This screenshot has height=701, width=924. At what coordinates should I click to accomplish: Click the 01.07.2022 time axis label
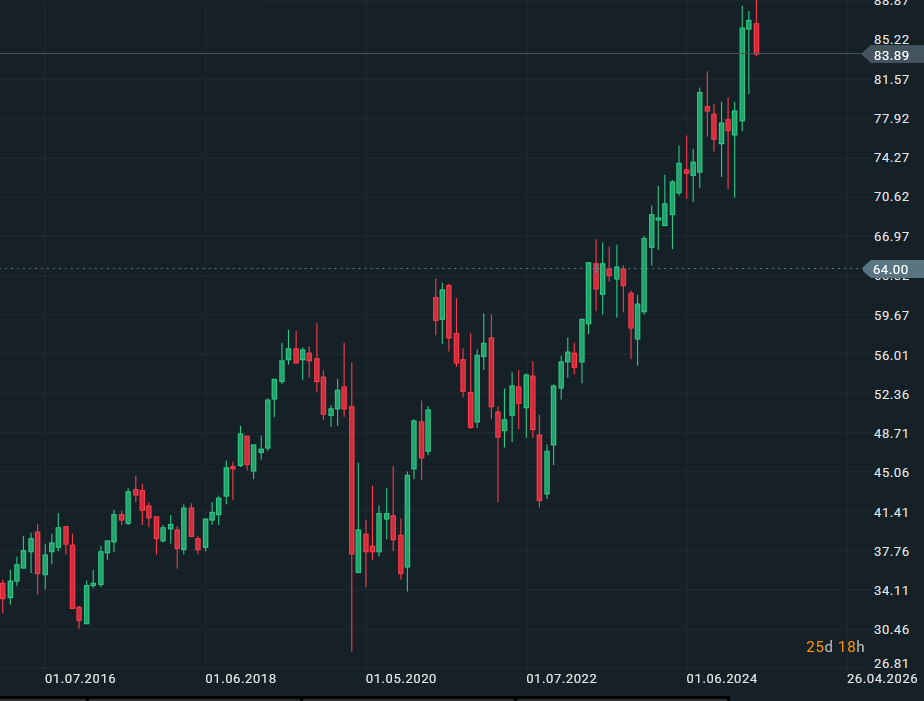[x=562, y=679]
